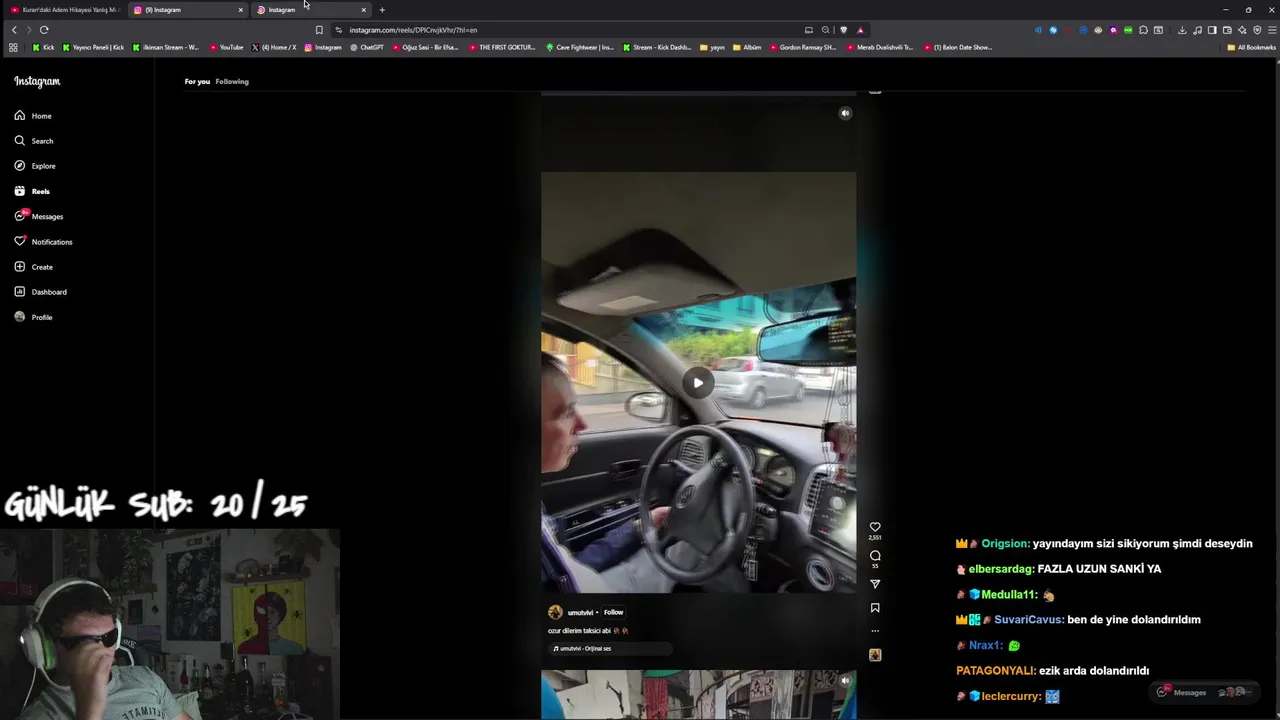This screenshot has height=720, width=1280.
Task: Share the reel with paper plane icon
Action: coord(875,584)
